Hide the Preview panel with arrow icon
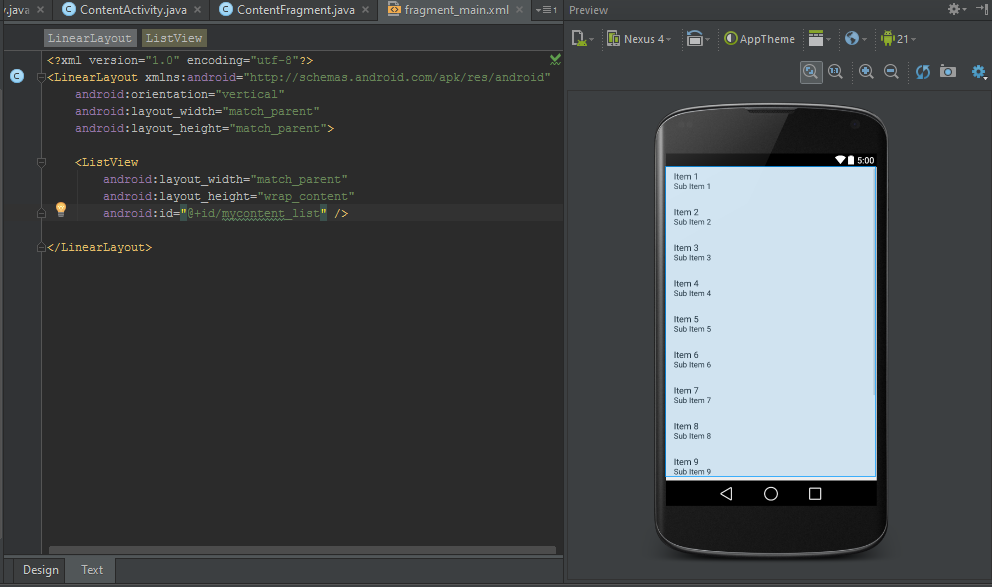The height and width of the screenshot is (587, 992). (x=982, y=8)
